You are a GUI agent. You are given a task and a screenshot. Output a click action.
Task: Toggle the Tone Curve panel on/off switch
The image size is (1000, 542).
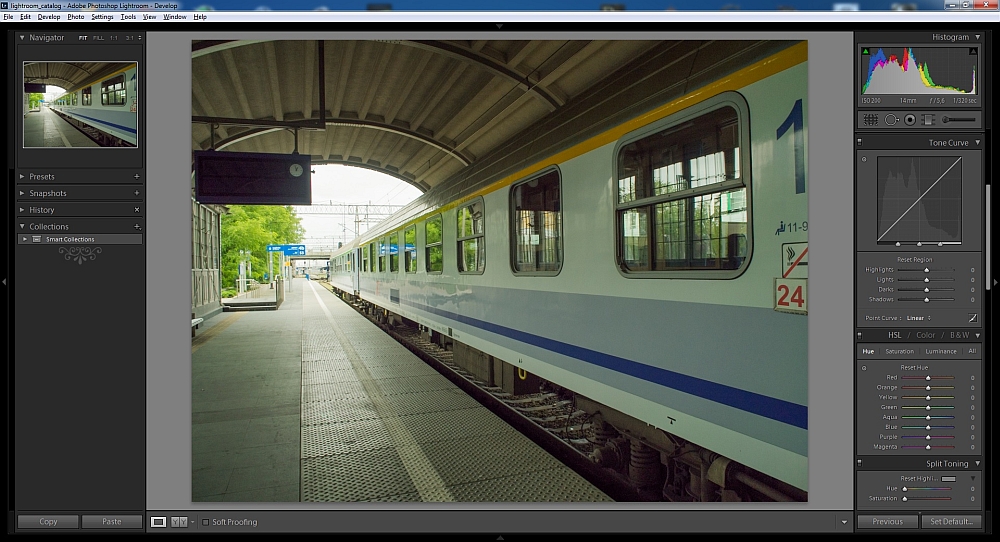pyautogui.click(x=861, y=143)
